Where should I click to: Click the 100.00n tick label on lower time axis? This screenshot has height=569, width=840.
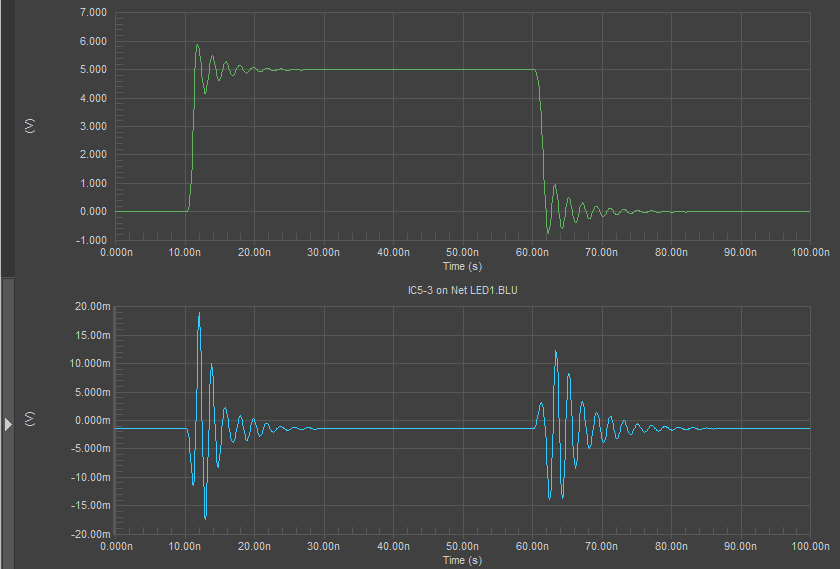point(808,547)
